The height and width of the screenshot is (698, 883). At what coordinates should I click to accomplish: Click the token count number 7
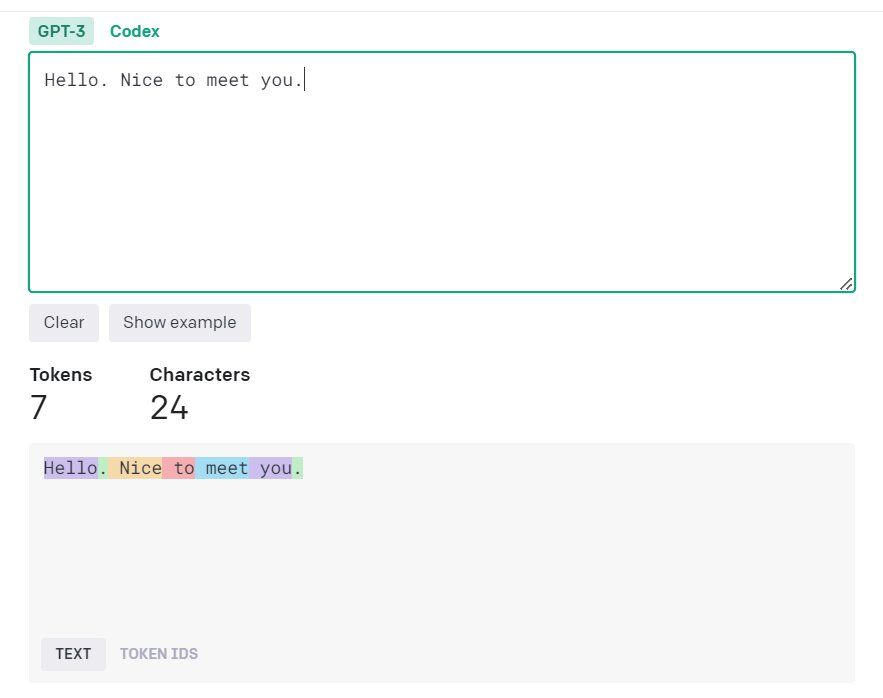pyautogui.click(x=39, y=408)
